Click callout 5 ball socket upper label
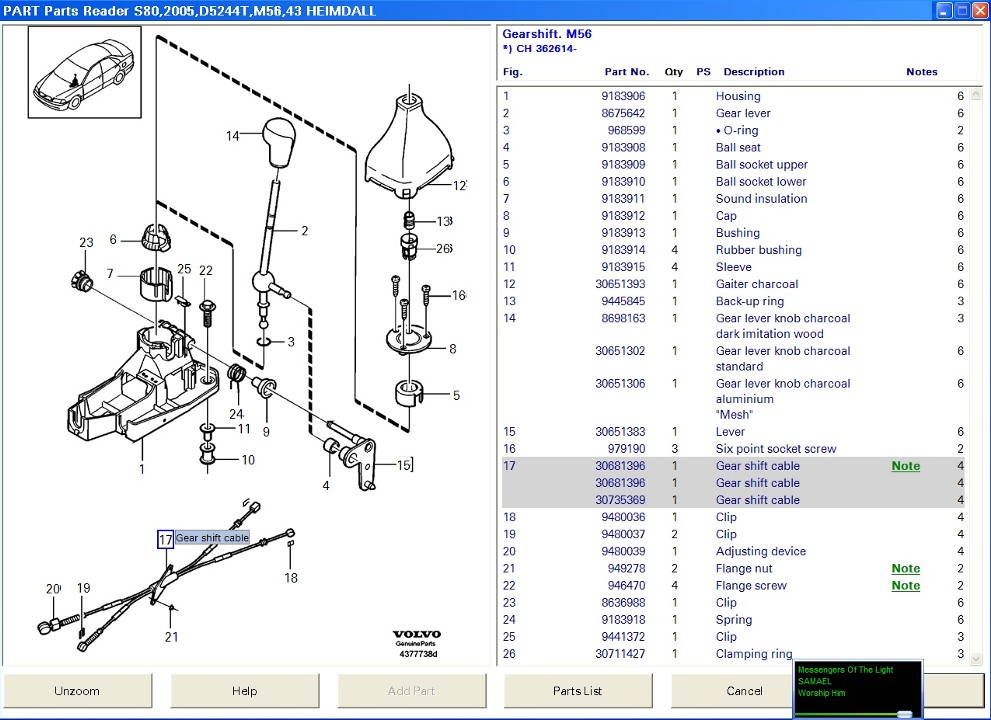The width and height of the screenshot is (991, 720). coord(456,395)
